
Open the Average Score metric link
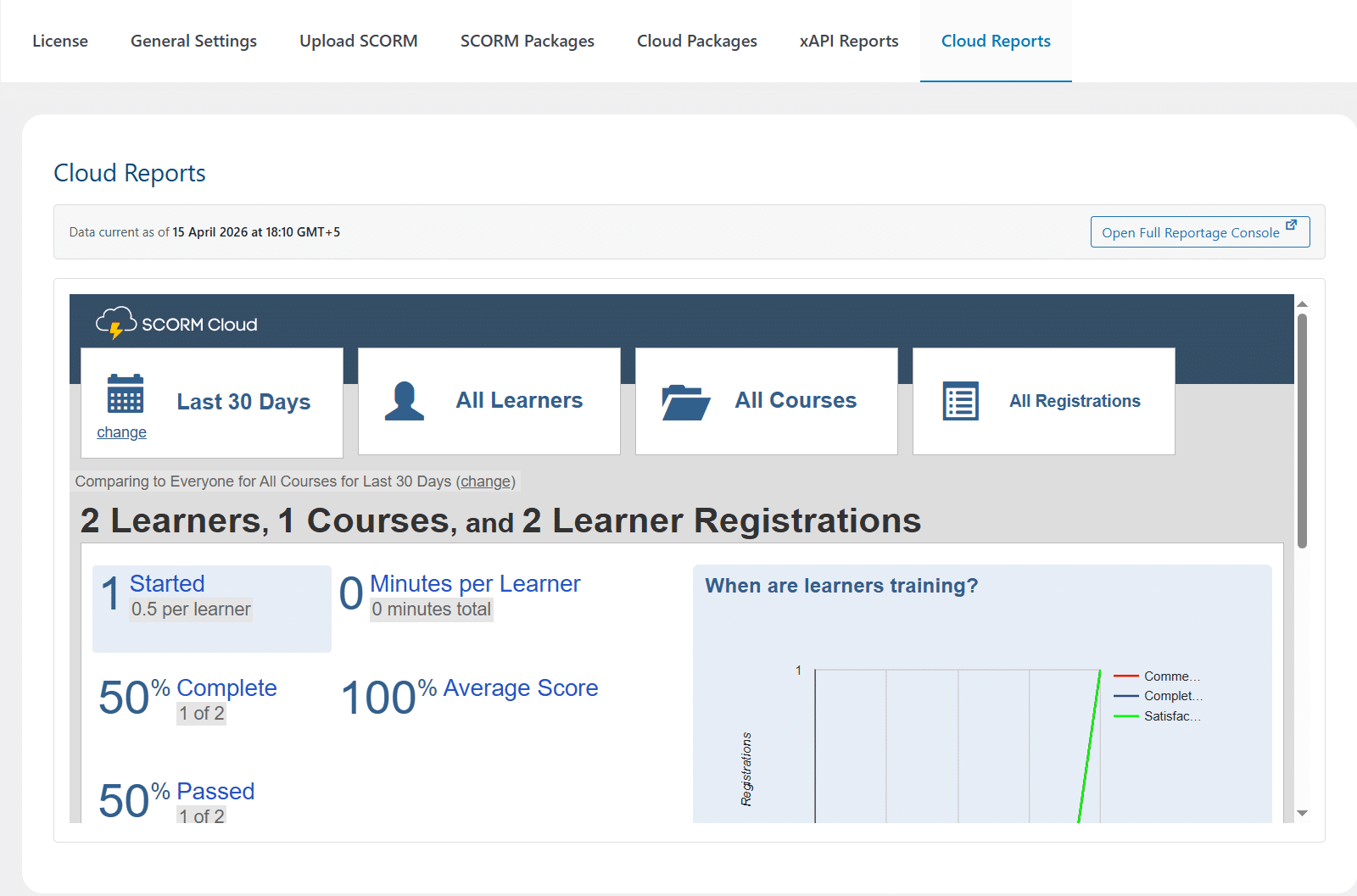(x=521, y=687)
